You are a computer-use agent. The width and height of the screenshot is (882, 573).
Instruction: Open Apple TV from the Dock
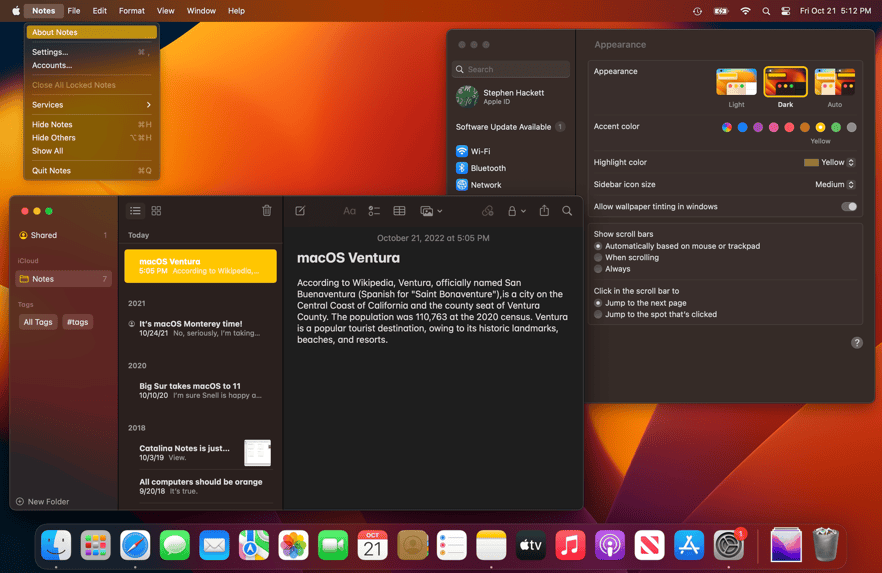(x=530, y=545)
